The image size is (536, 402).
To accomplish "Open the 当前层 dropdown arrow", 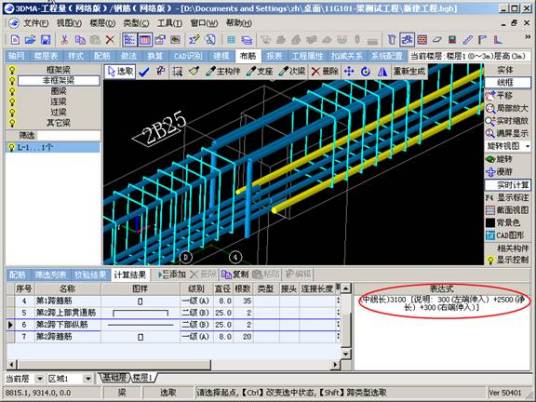I will 40,378.
